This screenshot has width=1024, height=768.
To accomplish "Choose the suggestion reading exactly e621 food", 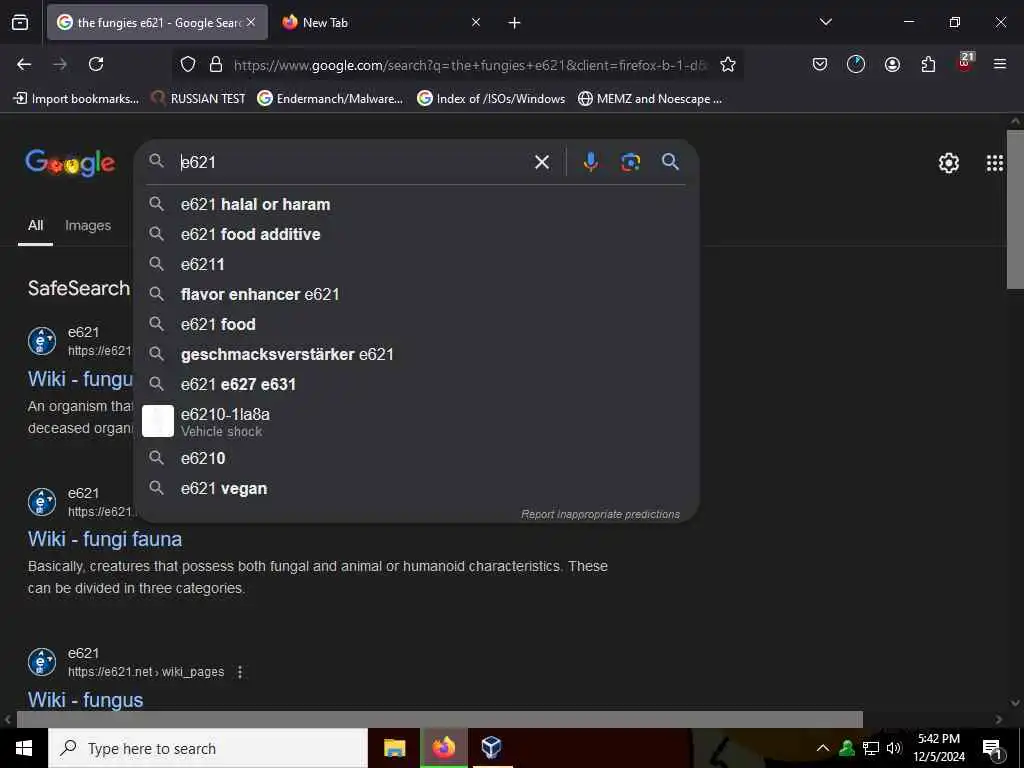I will pyautogui.click(x=416, y=325).
